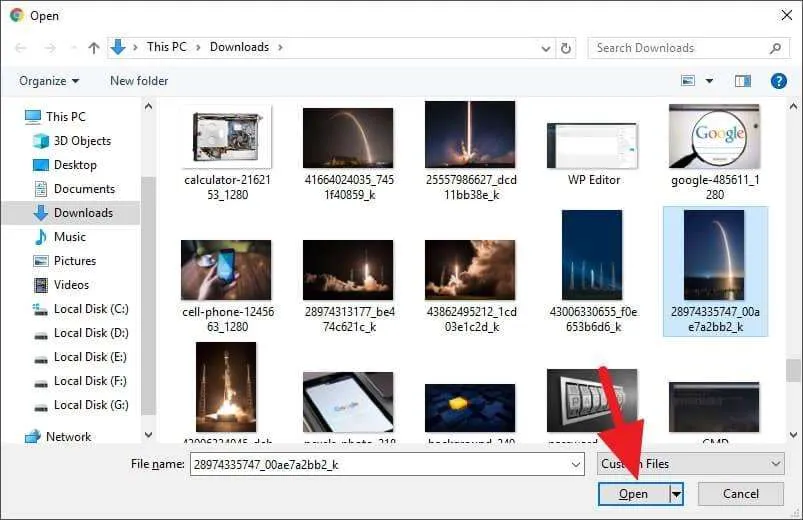Expand chevron after Downloads in path
Viewport: 803px width, 520px height.
pyautogui.click(x=280, y=47)
